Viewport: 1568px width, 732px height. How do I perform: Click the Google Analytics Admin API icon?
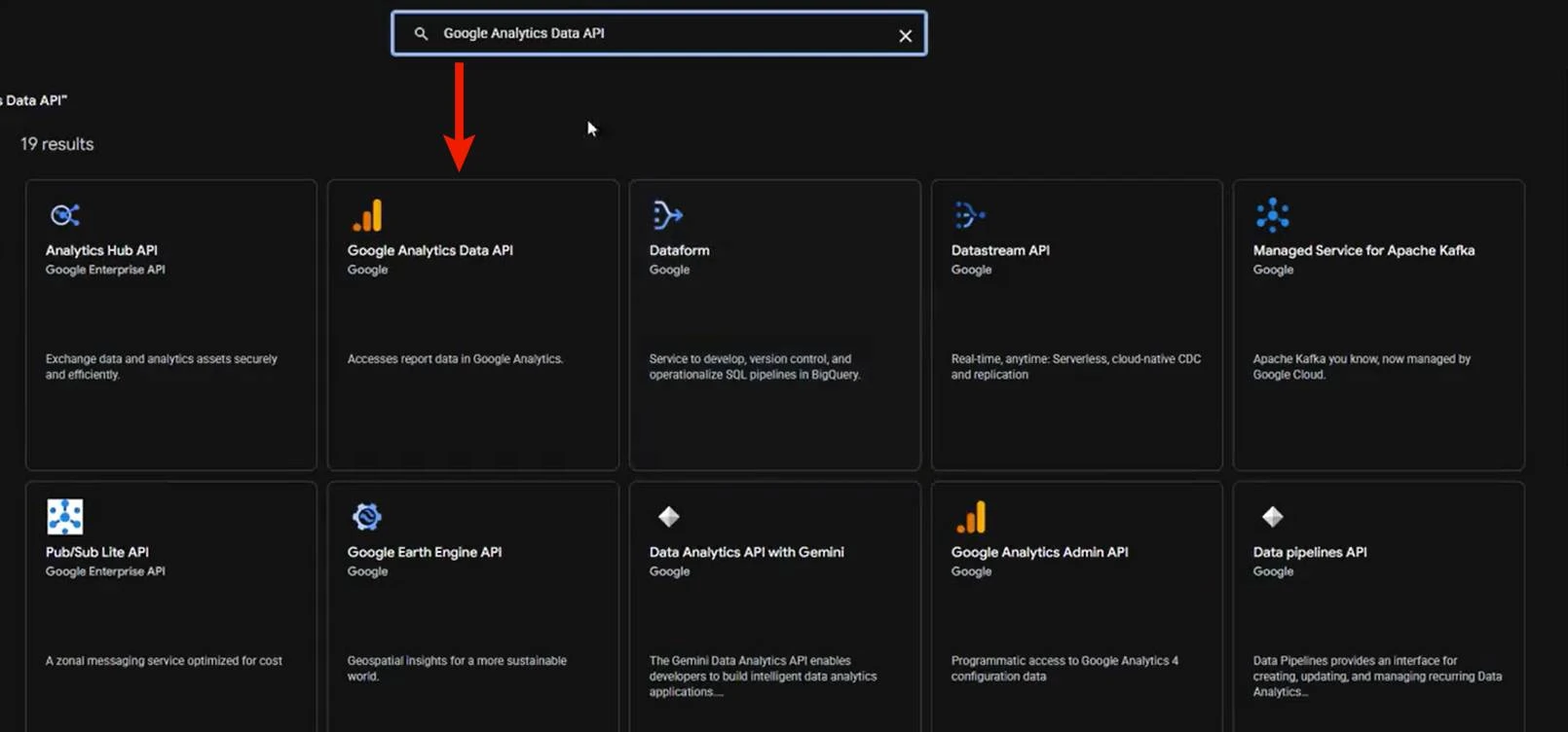972,517
